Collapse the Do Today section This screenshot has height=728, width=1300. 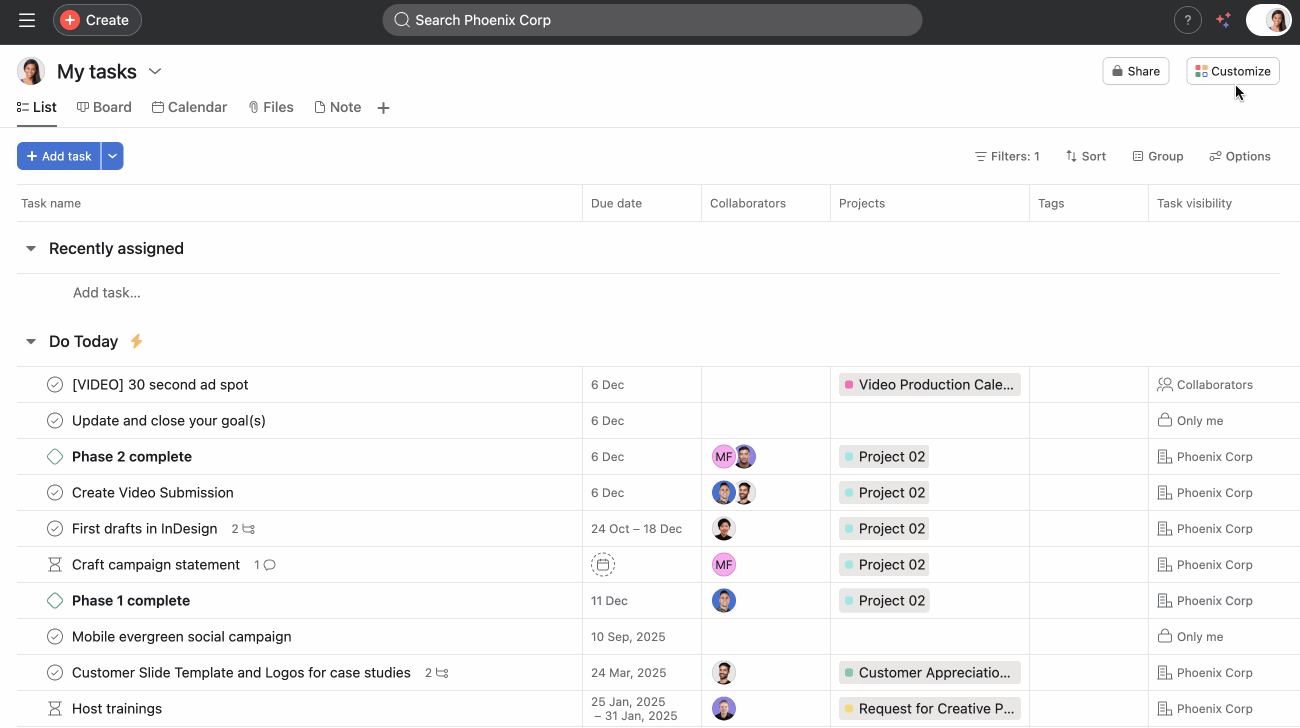click(x=30, y=341)
